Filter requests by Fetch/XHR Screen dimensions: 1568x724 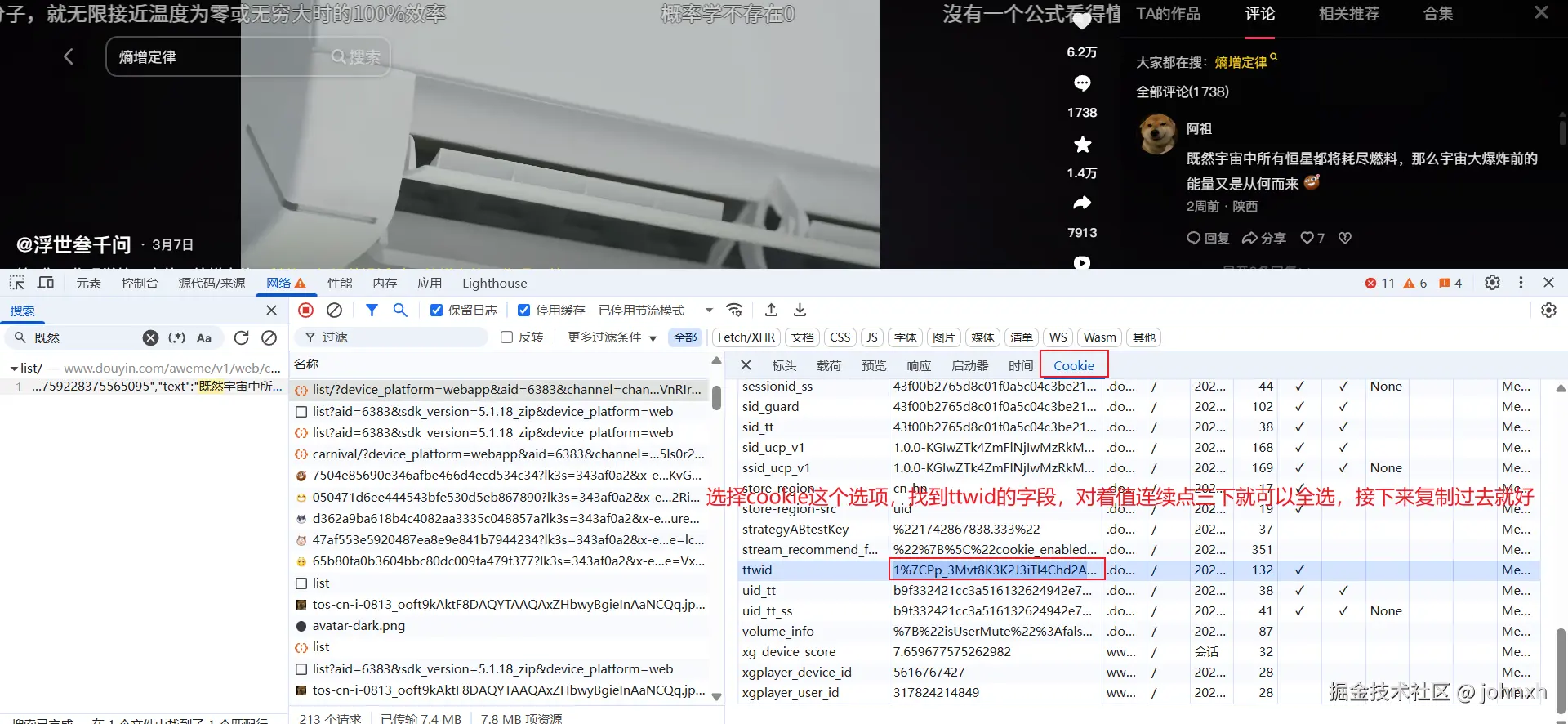[746, 337]
